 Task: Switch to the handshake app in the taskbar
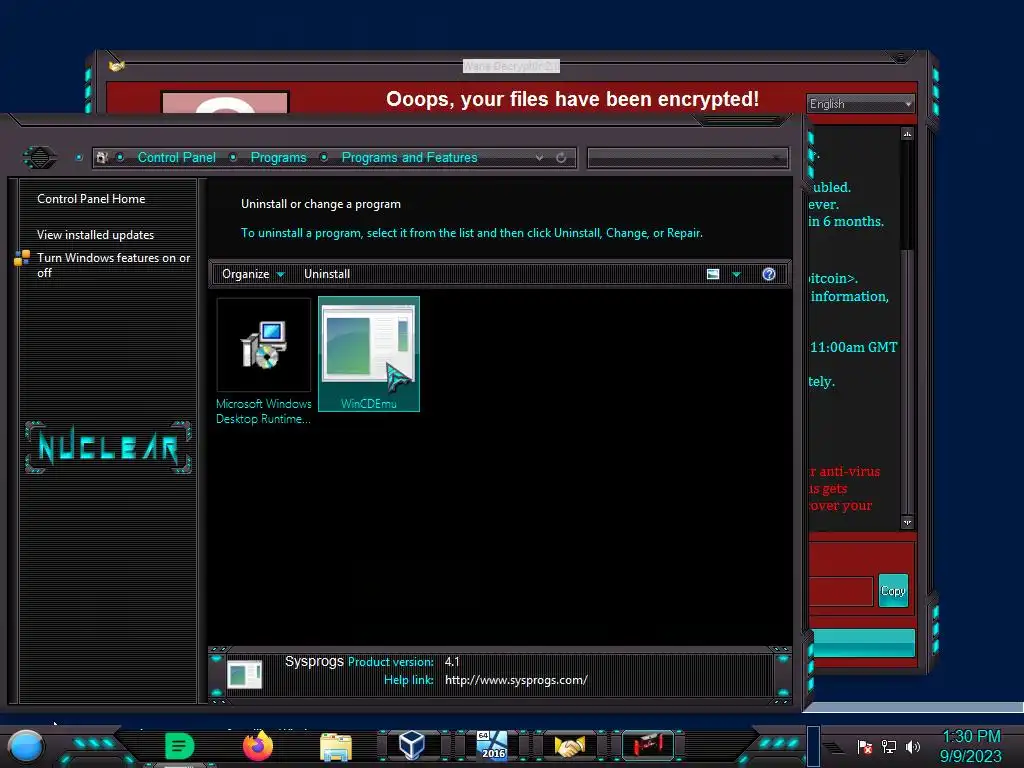click(569, 746)
